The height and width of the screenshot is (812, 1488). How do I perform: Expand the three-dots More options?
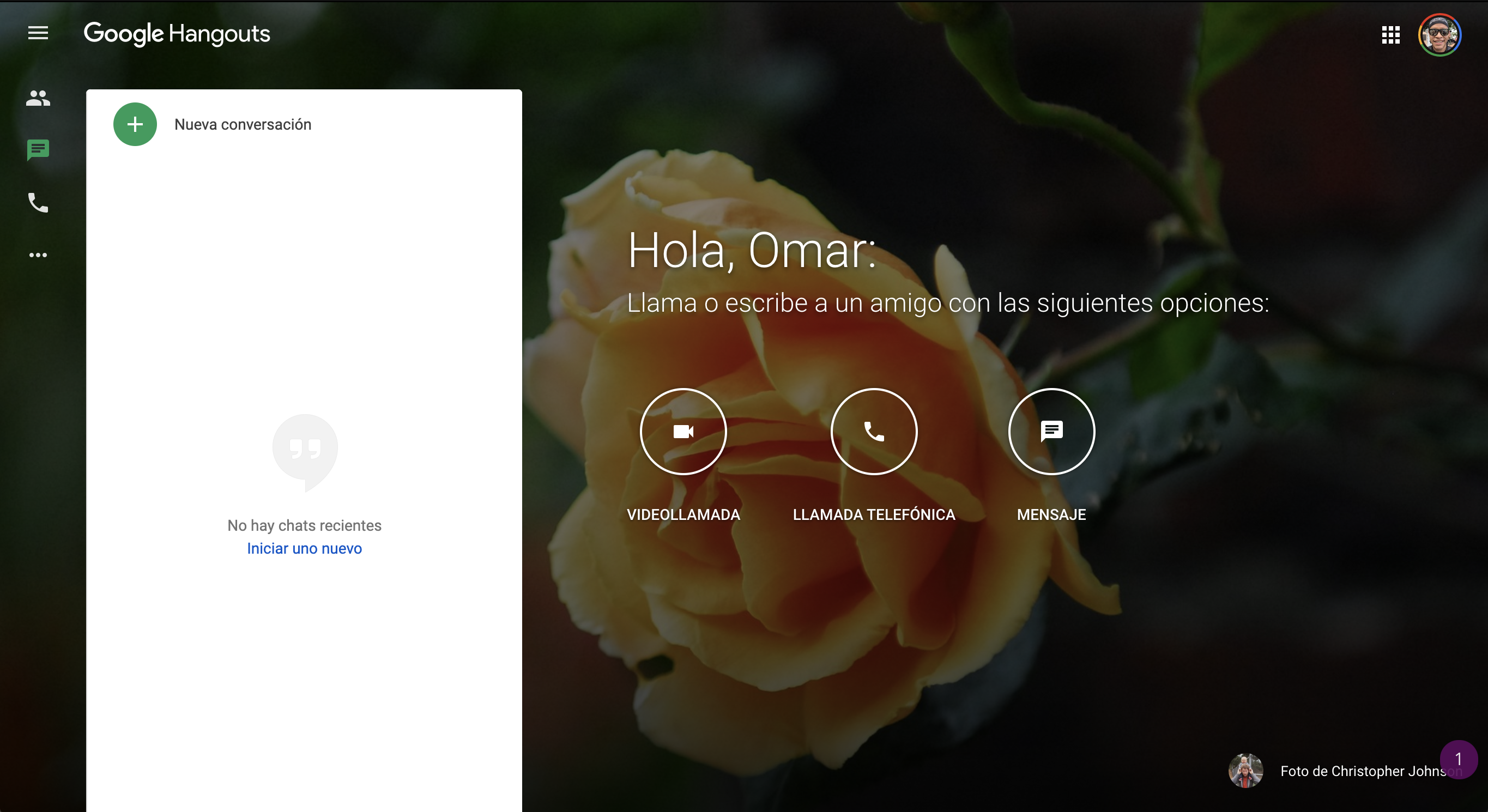coord(38,254)
